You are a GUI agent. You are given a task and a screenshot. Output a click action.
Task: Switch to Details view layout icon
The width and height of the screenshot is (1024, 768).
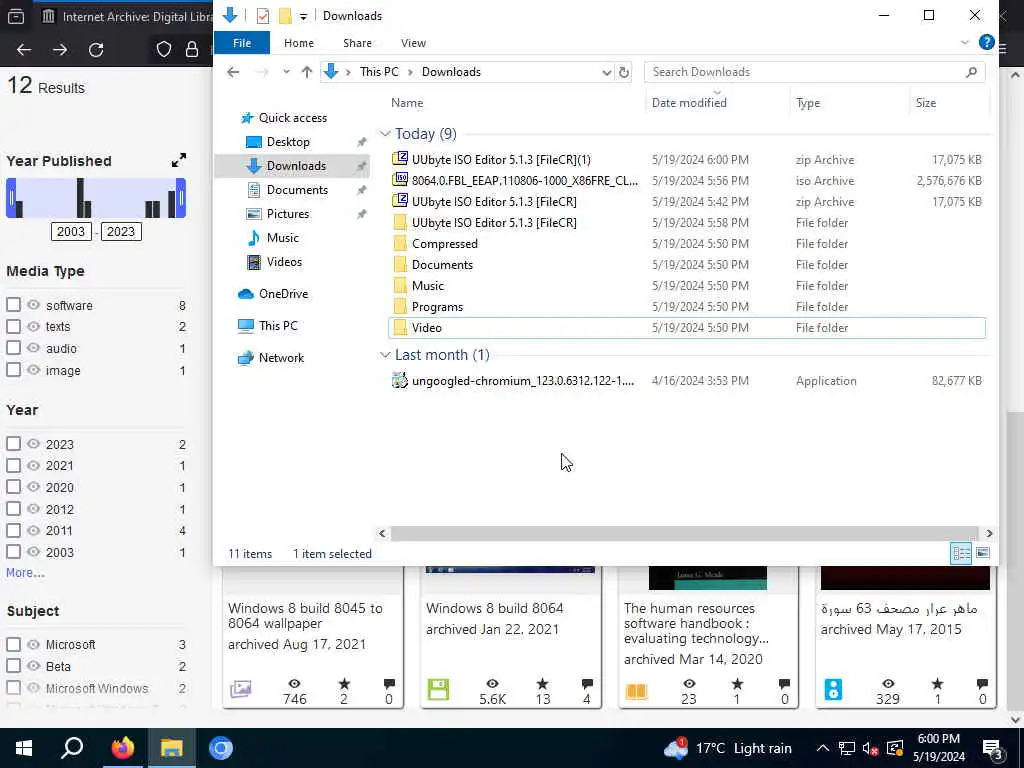[961, 554]
